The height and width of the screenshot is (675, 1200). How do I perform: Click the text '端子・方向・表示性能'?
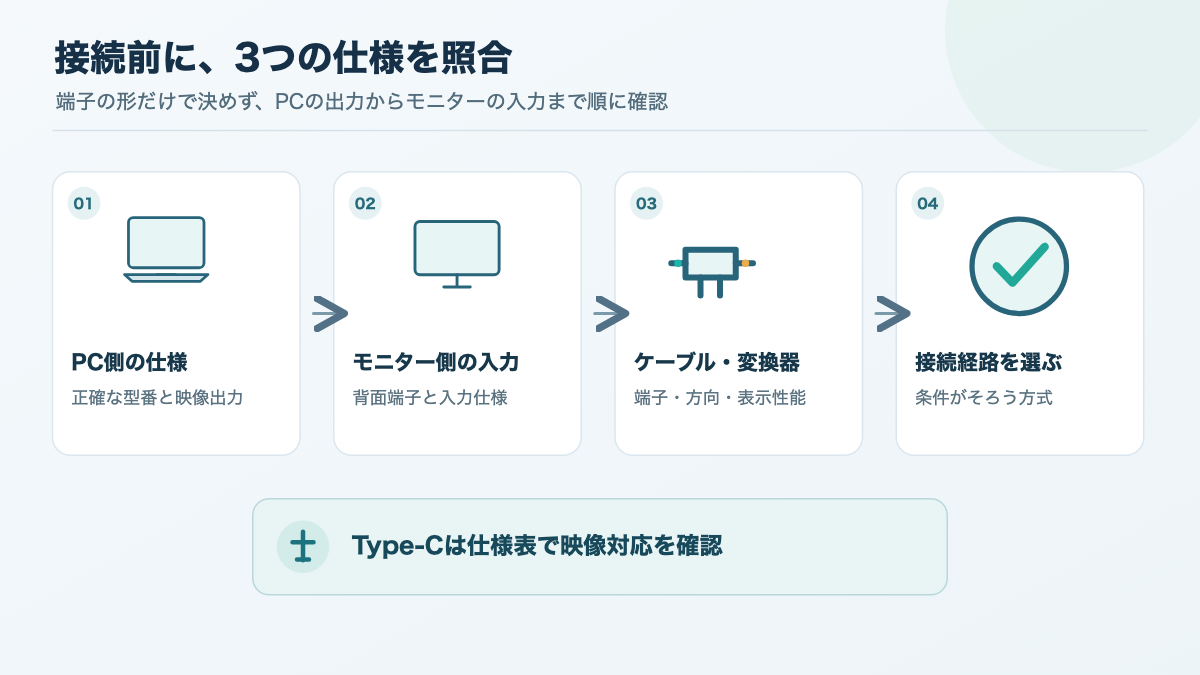[720, 398]
